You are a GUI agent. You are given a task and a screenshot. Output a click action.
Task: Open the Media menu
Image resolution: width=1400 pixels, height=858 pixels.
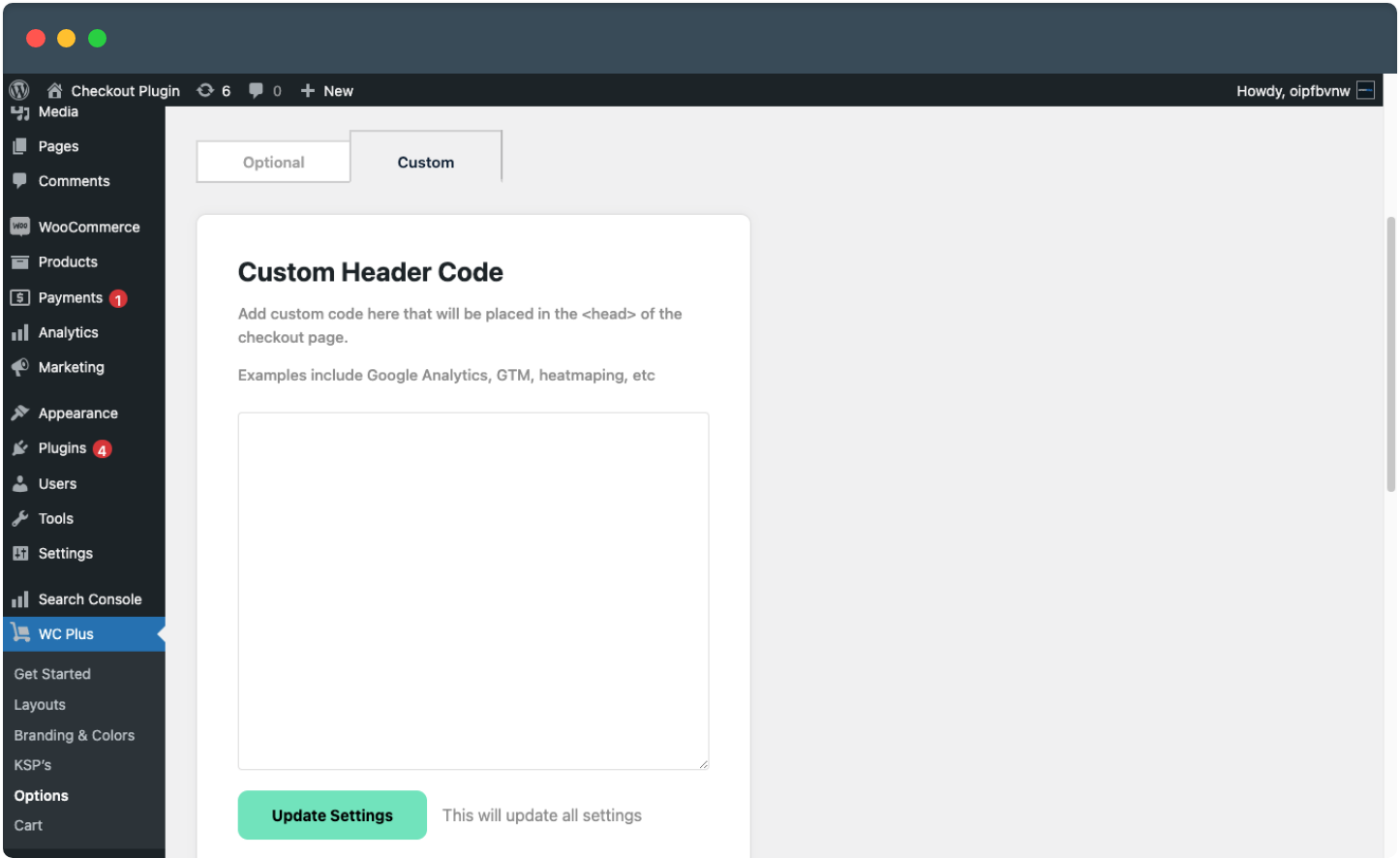tap(58, 112)
